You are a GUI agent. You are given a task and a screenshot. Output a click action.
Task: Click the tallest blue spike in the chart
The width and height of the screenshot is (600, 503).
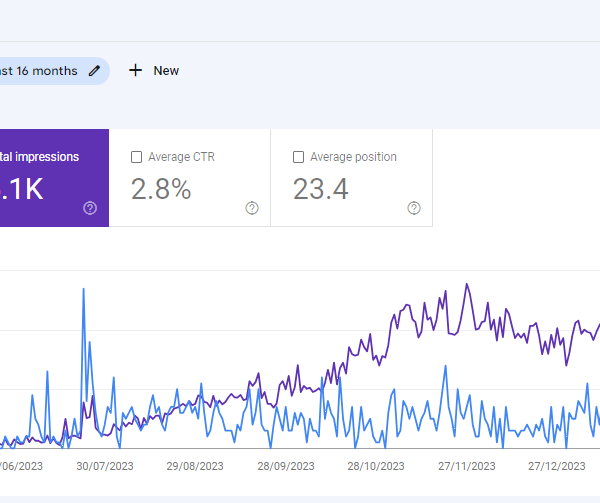click(83, 290)
